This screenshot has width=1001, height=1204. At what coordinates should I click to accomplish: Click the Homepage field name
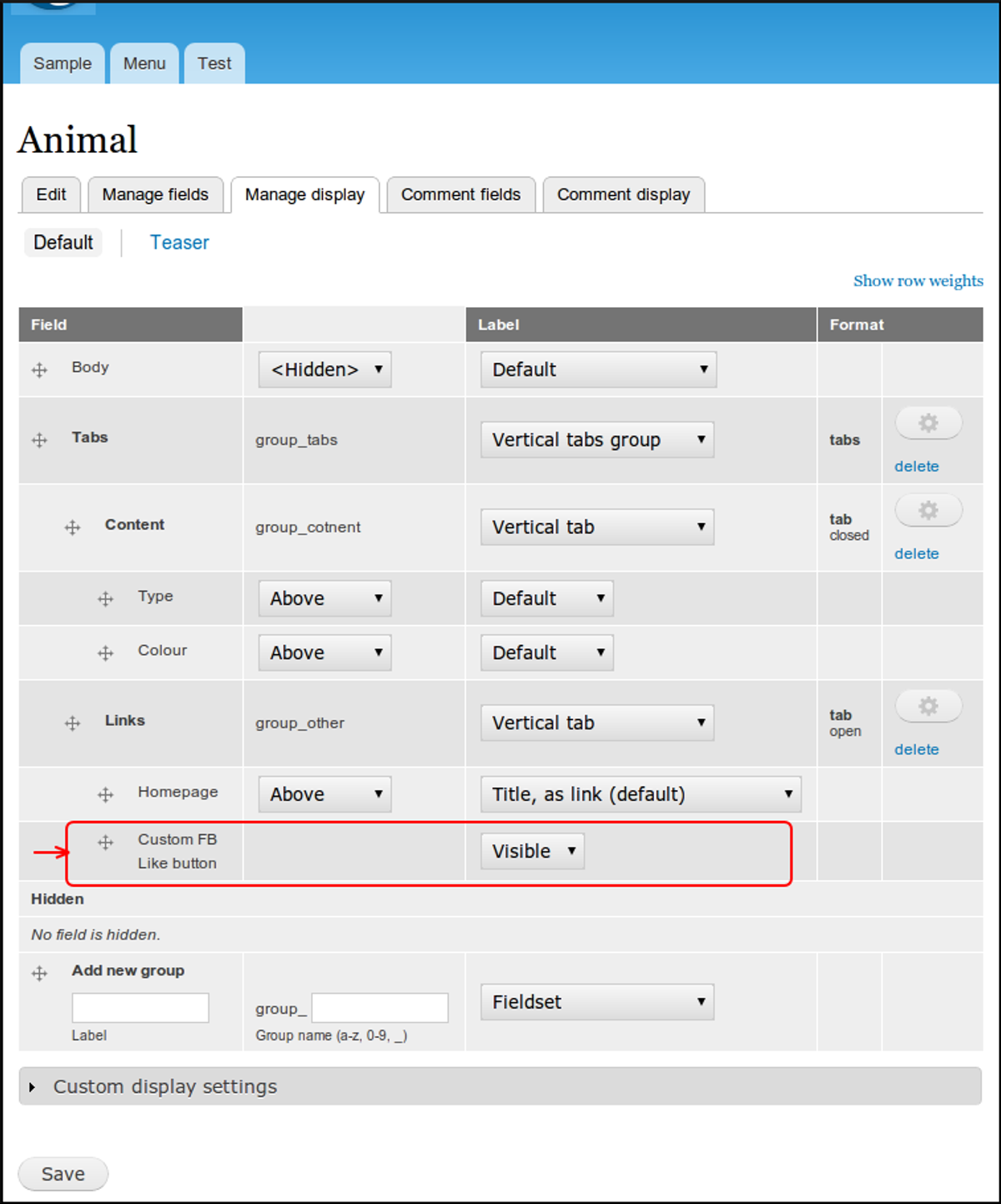(x=178, y=792)
